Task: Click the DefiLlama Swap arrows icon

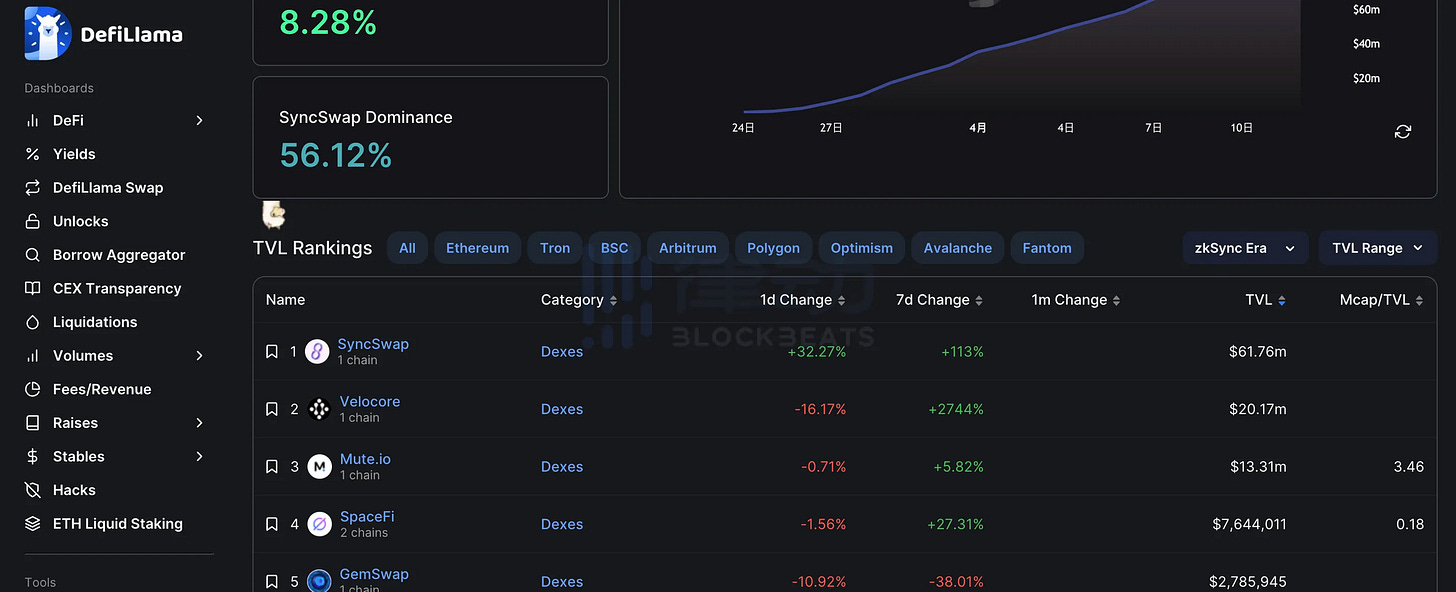Action: (33, 187)
